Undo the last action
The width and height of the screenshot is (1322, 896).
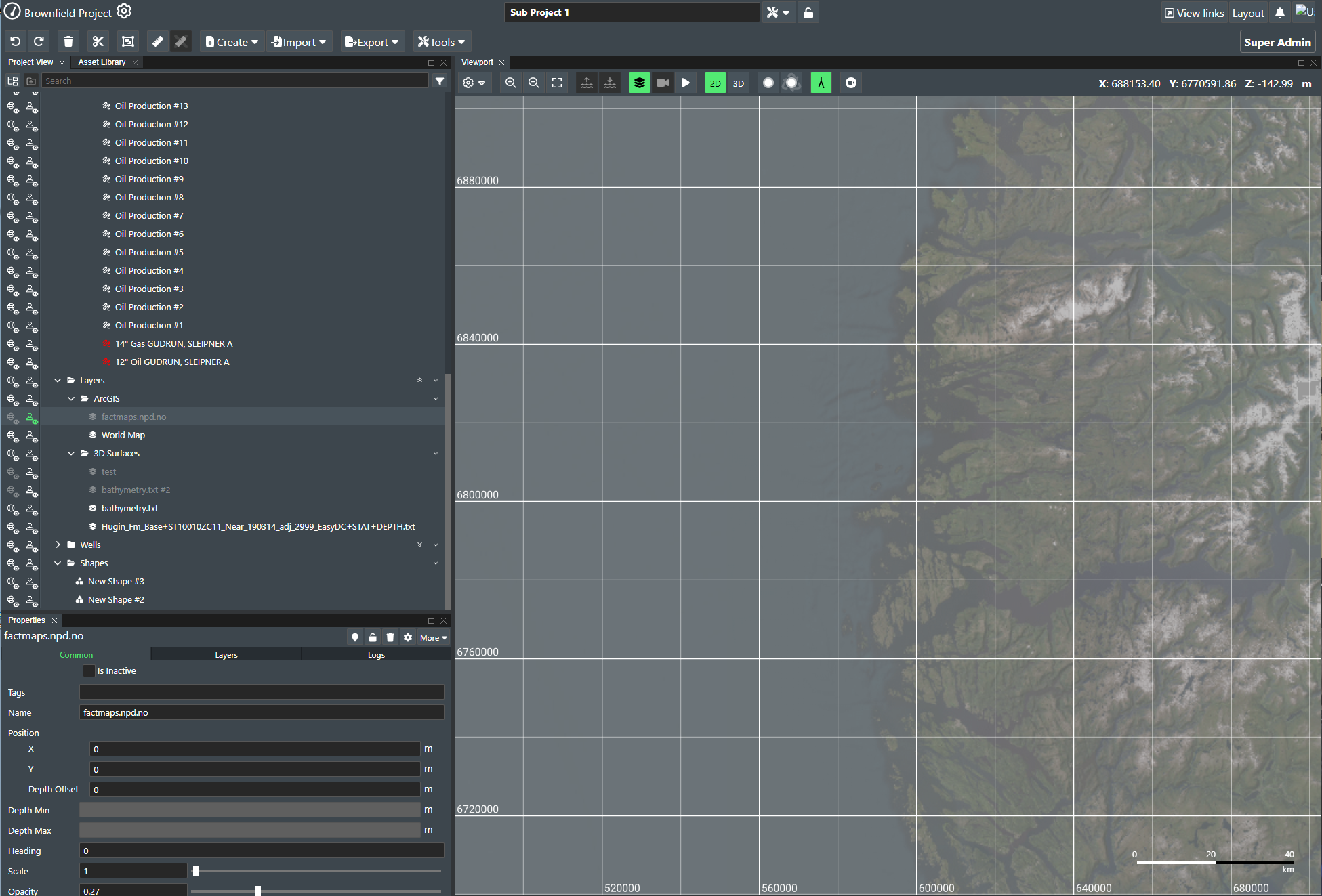(15, 42)
